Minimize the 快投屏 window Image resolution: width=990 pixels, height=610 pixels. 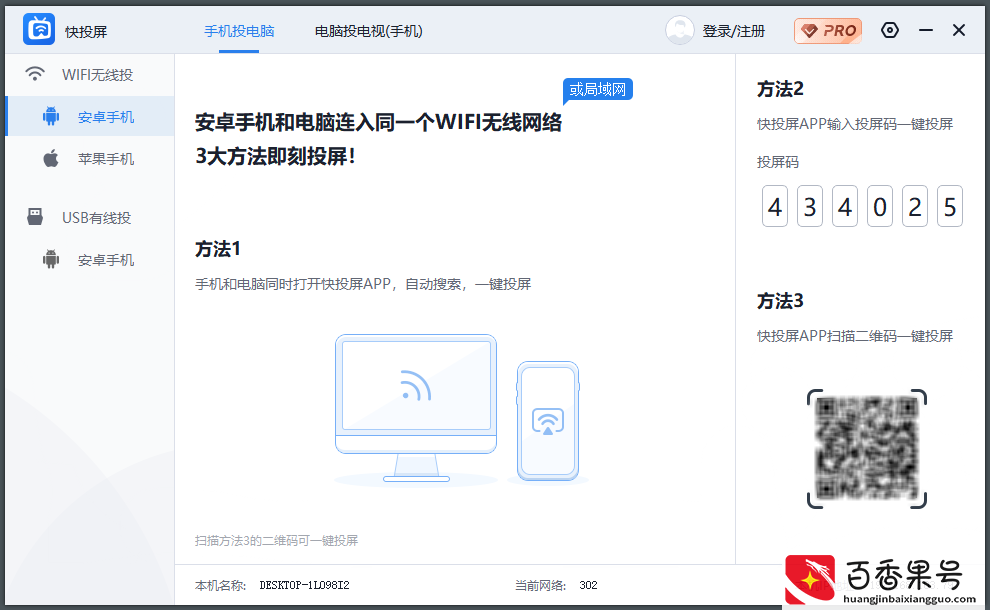click(926, 30)
